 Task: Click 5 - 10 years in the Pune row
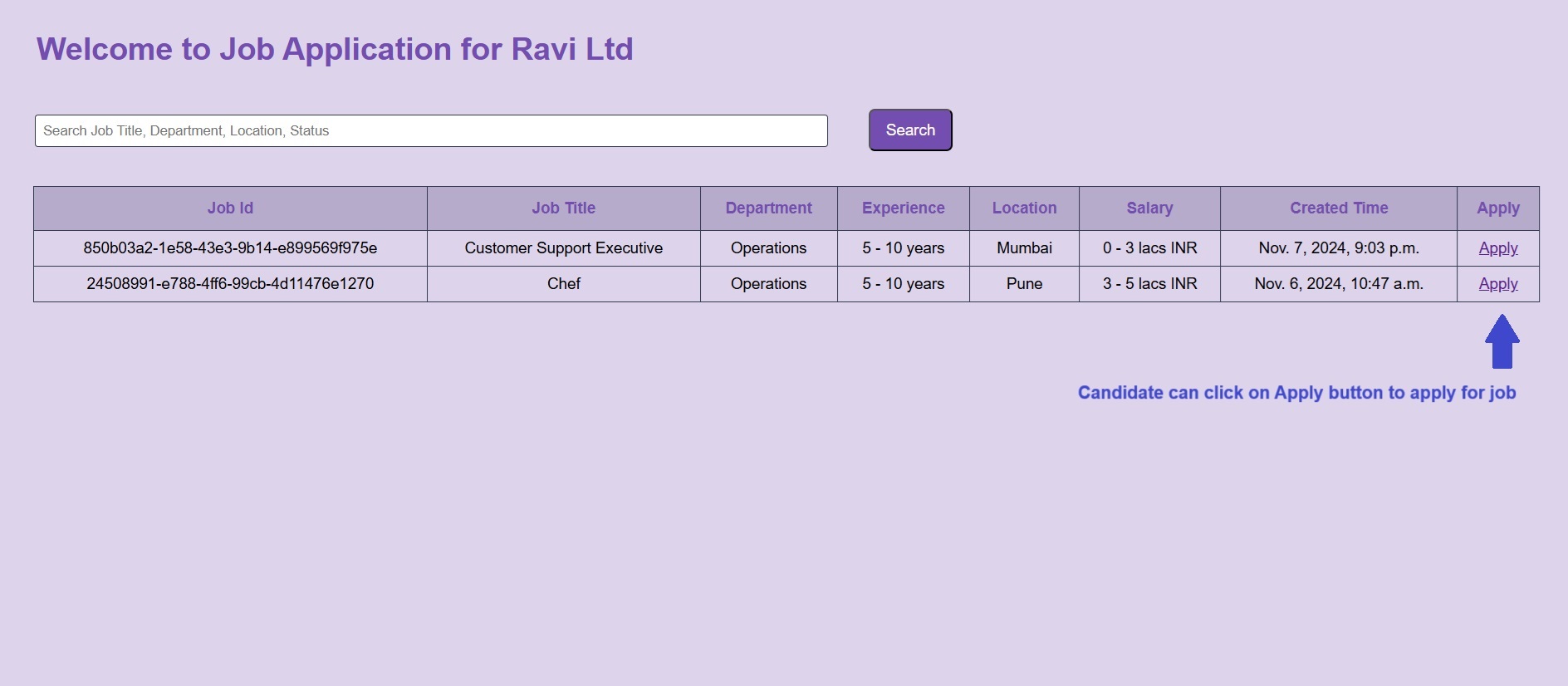903,283
